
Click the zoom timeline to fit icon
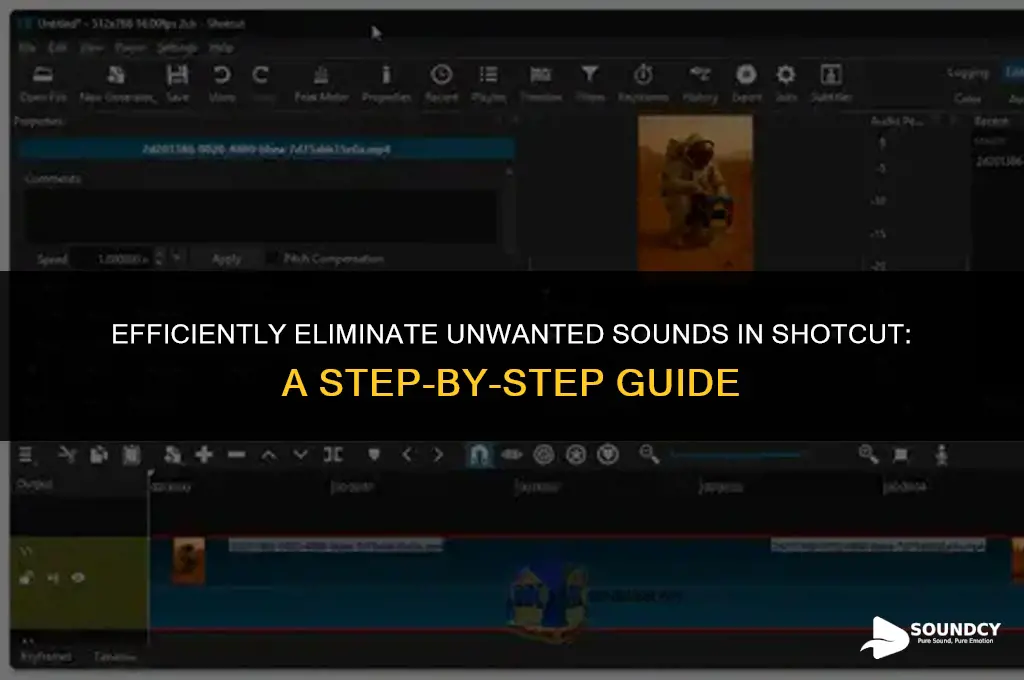[x=901, y=455]
